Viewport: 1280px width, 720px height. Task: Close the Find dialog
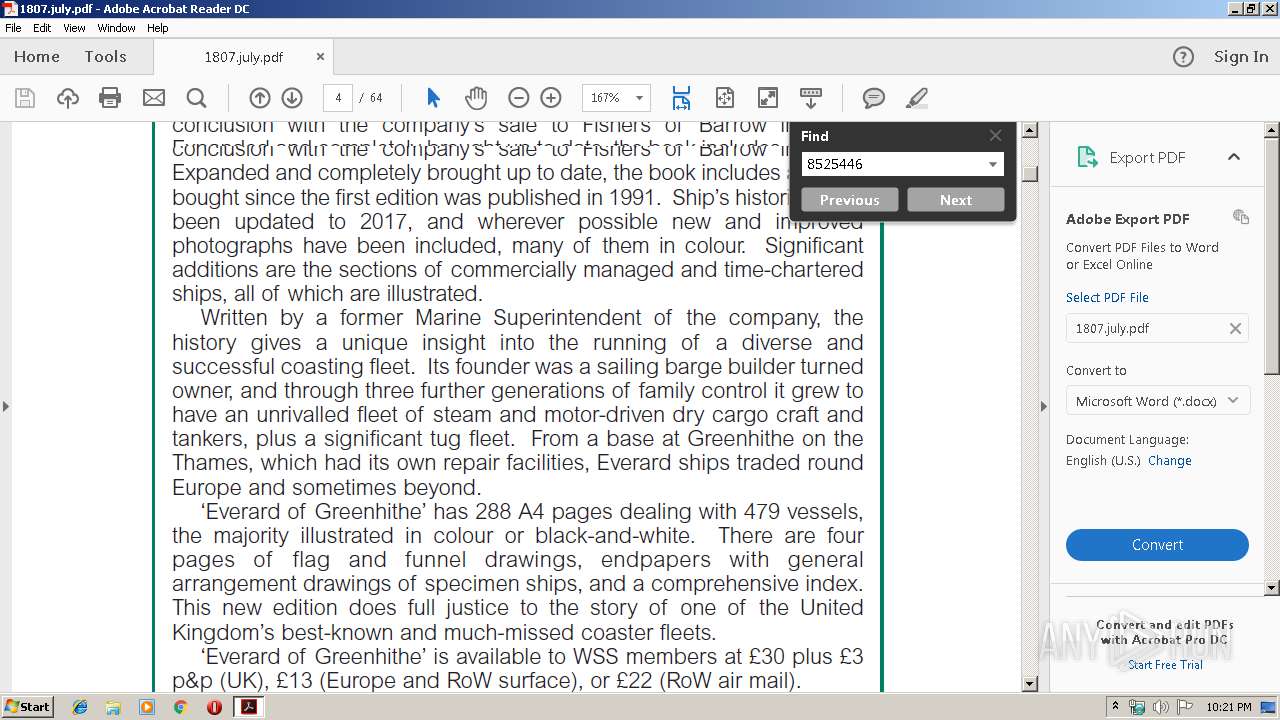coord(995,135)
